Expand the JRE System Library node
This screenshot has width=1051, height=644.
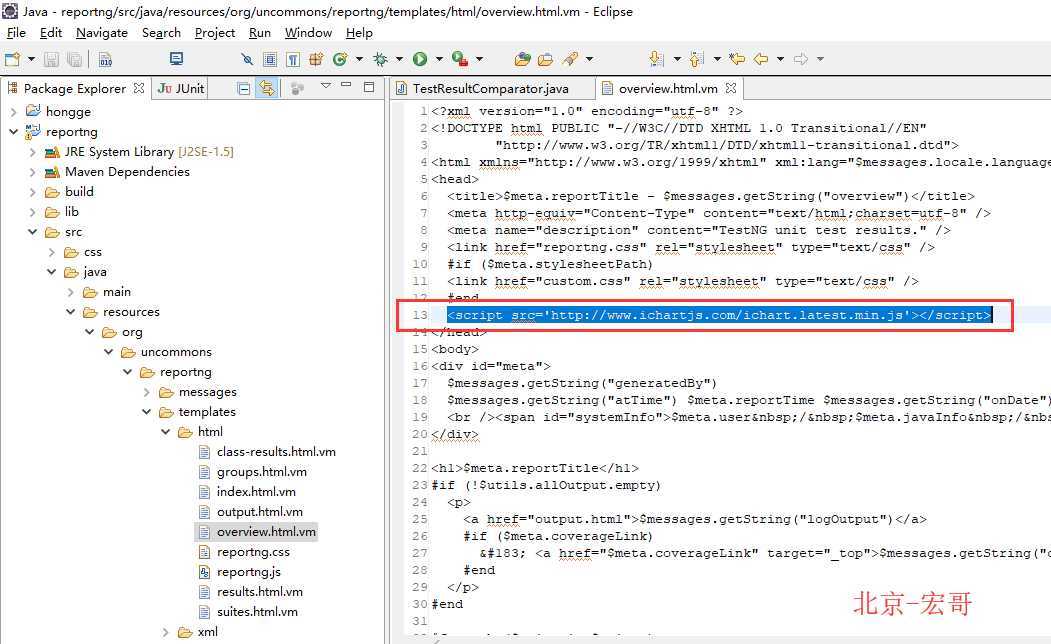pos(32,152)
